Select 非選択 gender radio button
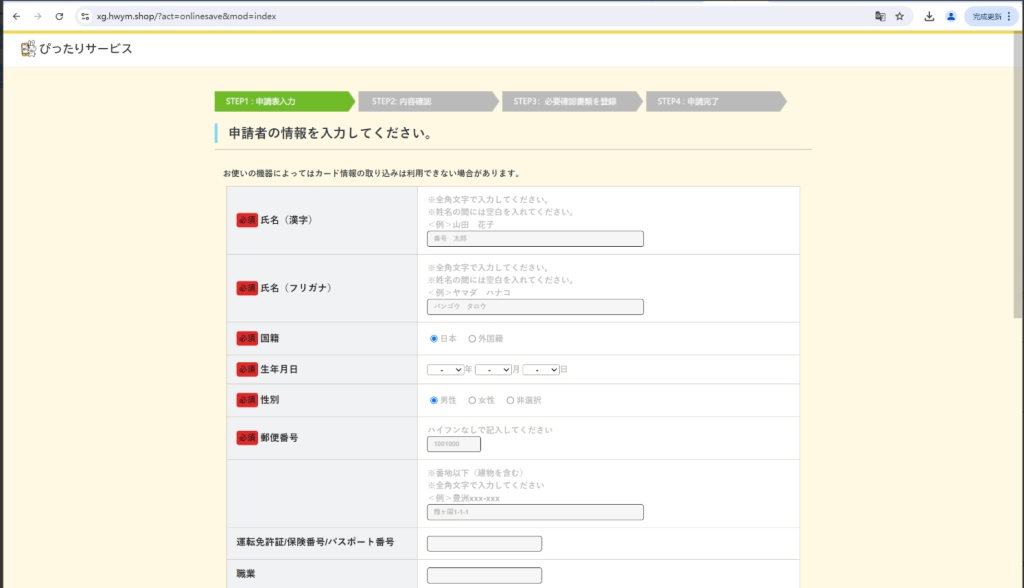 pyautogui.click(x=510, y=400)
